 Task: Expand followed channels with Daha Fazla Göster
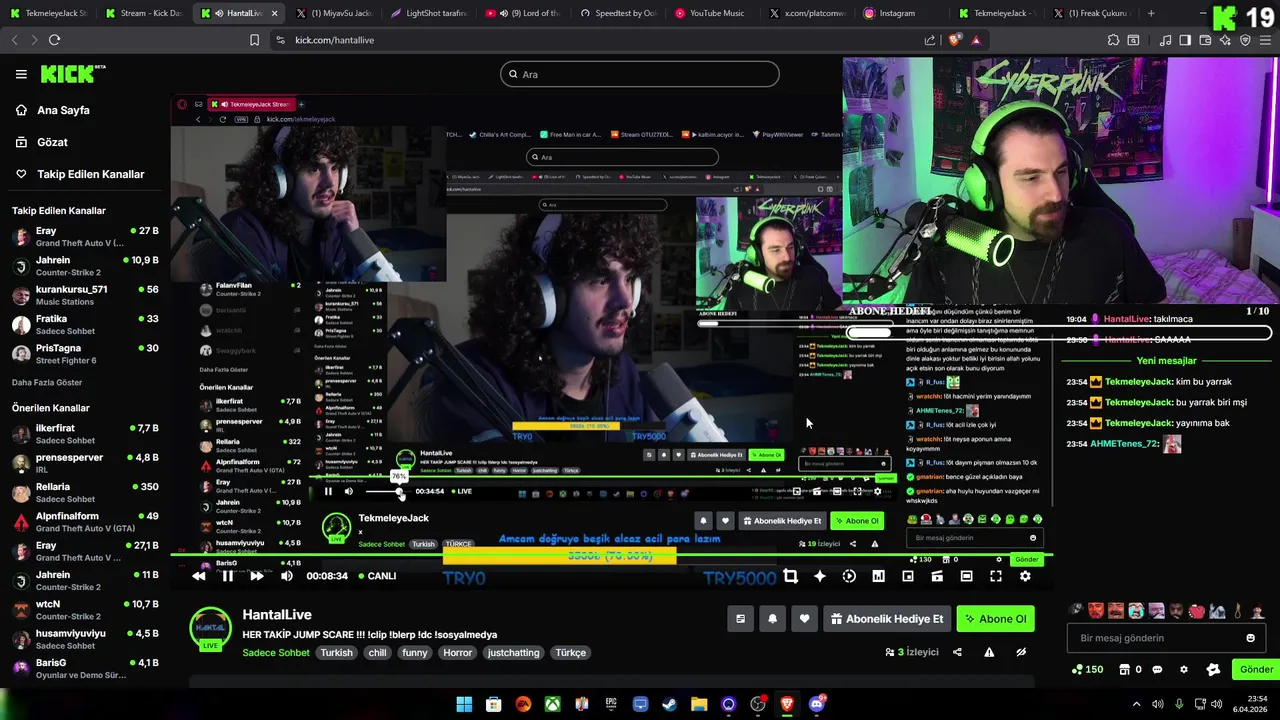47,382
